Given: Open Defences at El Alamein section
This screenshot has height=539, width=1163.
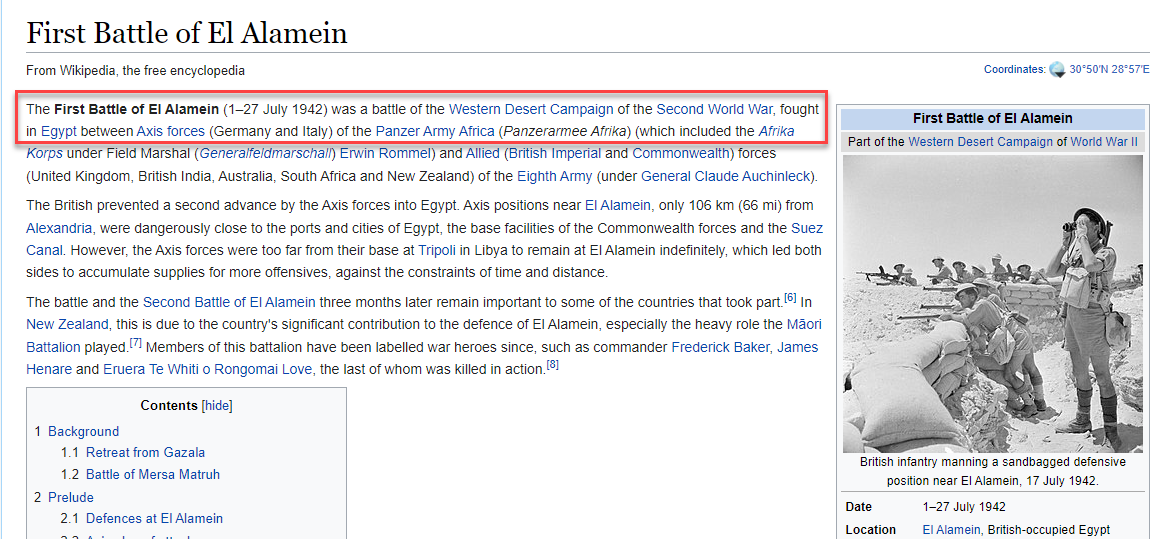Looking at the screenshot, I should (154, 519).
